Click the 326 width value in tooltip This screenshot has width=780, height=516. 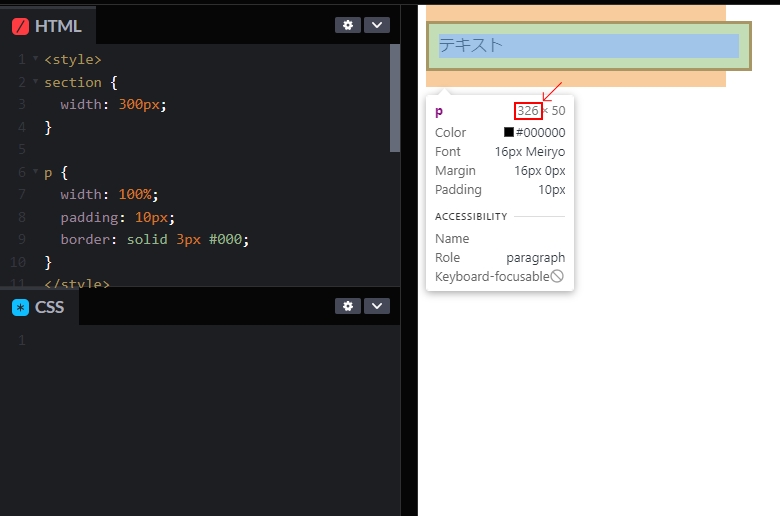click(528, 110)
